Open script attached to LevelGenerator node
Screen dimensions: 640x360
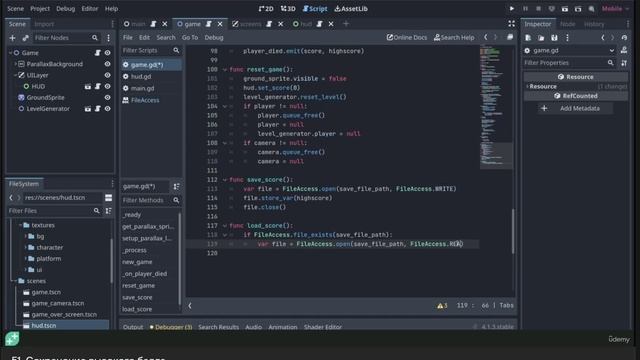coord(98,109)
